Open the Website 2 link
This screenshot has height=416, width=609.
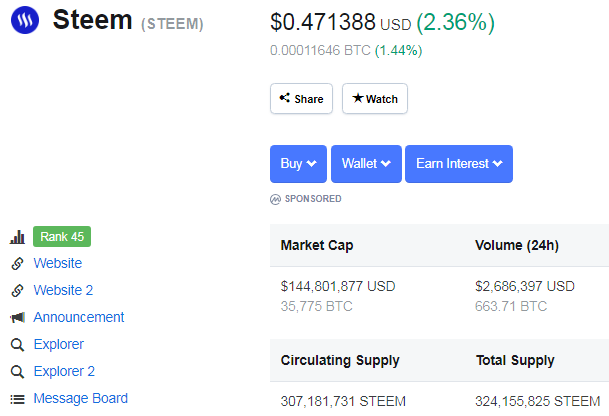(x=63, y=291)
